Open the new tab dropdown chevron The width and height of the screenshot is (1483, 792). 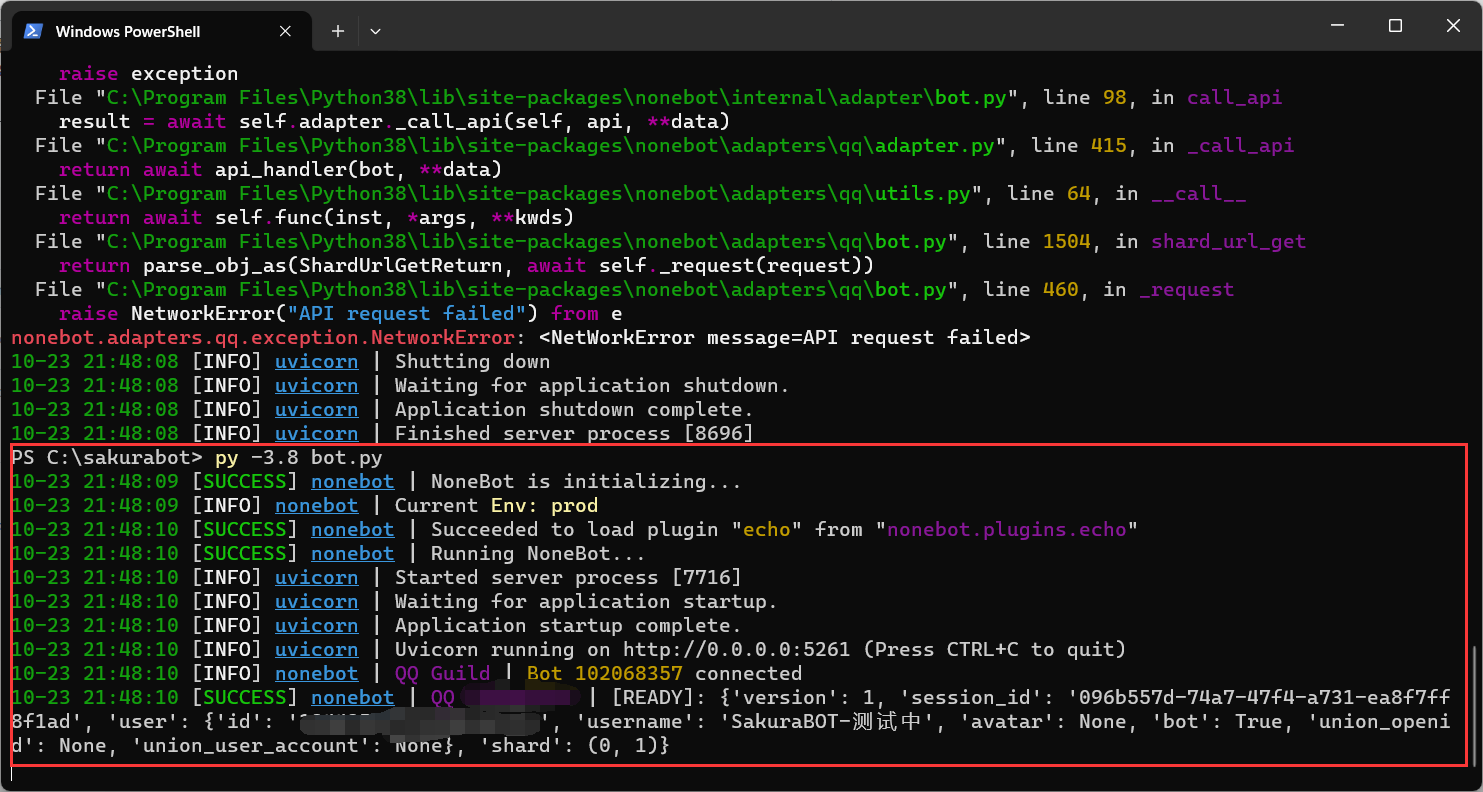pyautogui.click(x=375, y=31)
